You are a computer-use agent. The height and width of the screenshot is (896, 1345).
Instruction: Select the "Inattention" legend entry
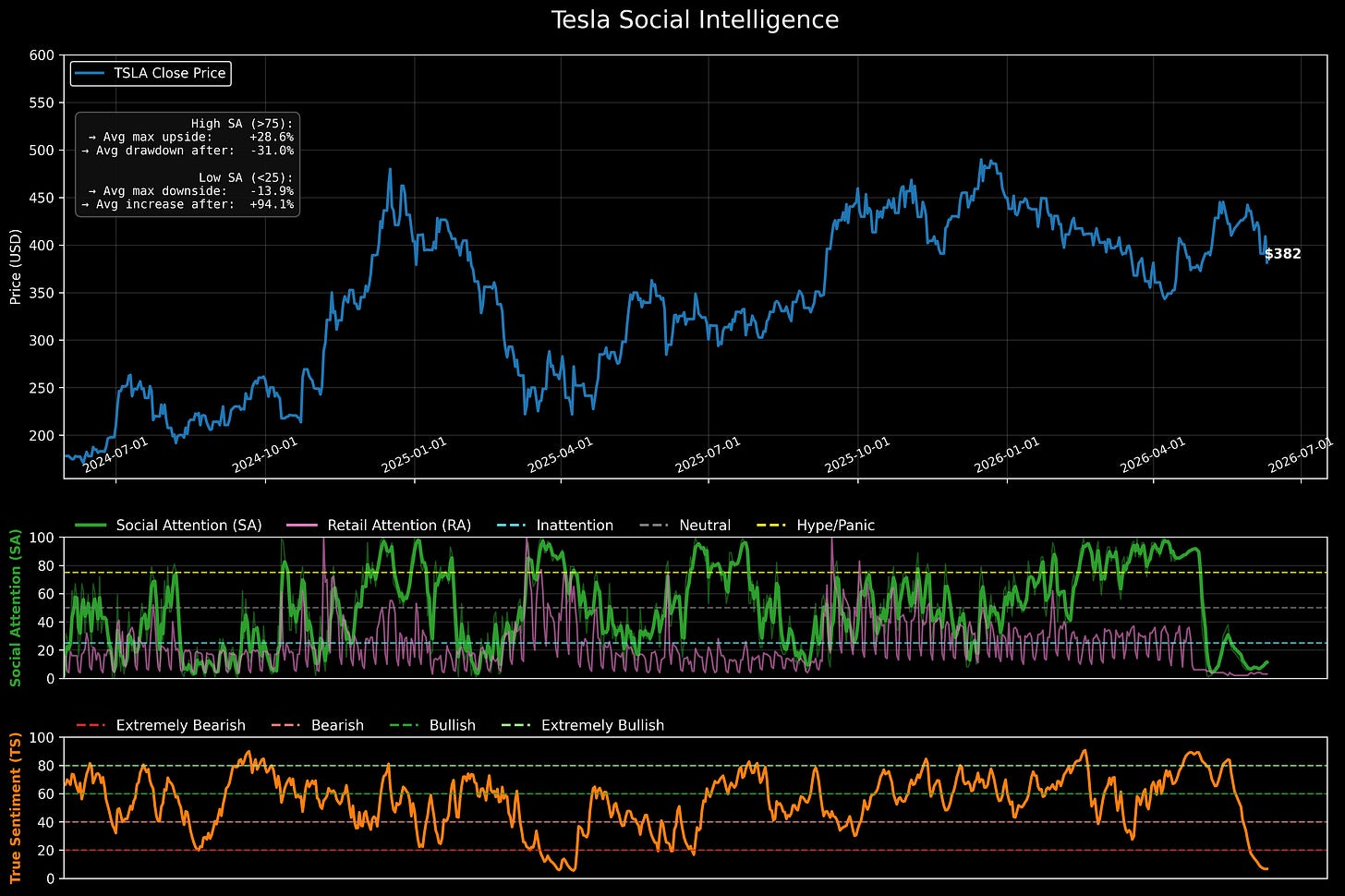[x=555, y=526]
